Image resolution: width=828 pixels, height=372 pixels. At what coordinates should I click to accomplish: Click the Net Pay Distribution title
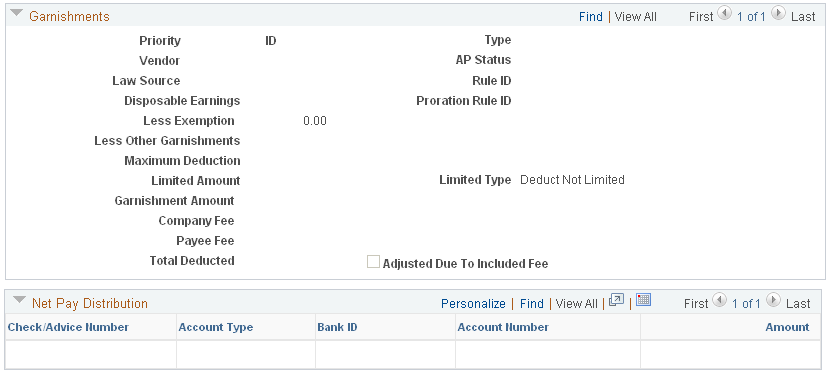pos(90,303)
